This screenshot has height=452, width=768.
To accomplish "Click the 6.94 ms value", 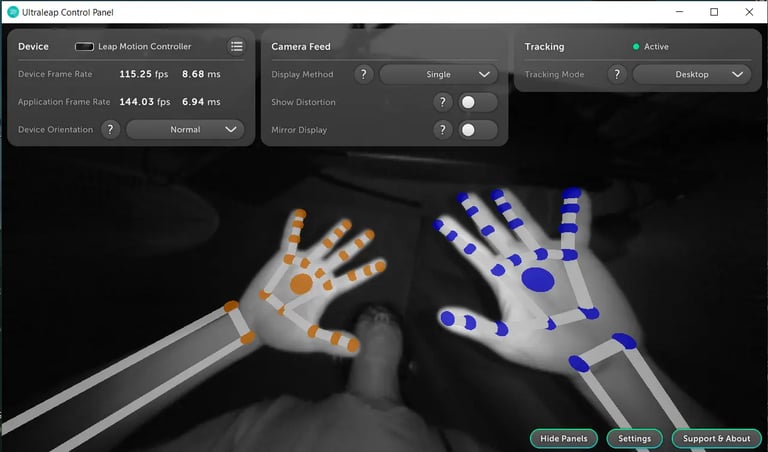I will [201, 102].
